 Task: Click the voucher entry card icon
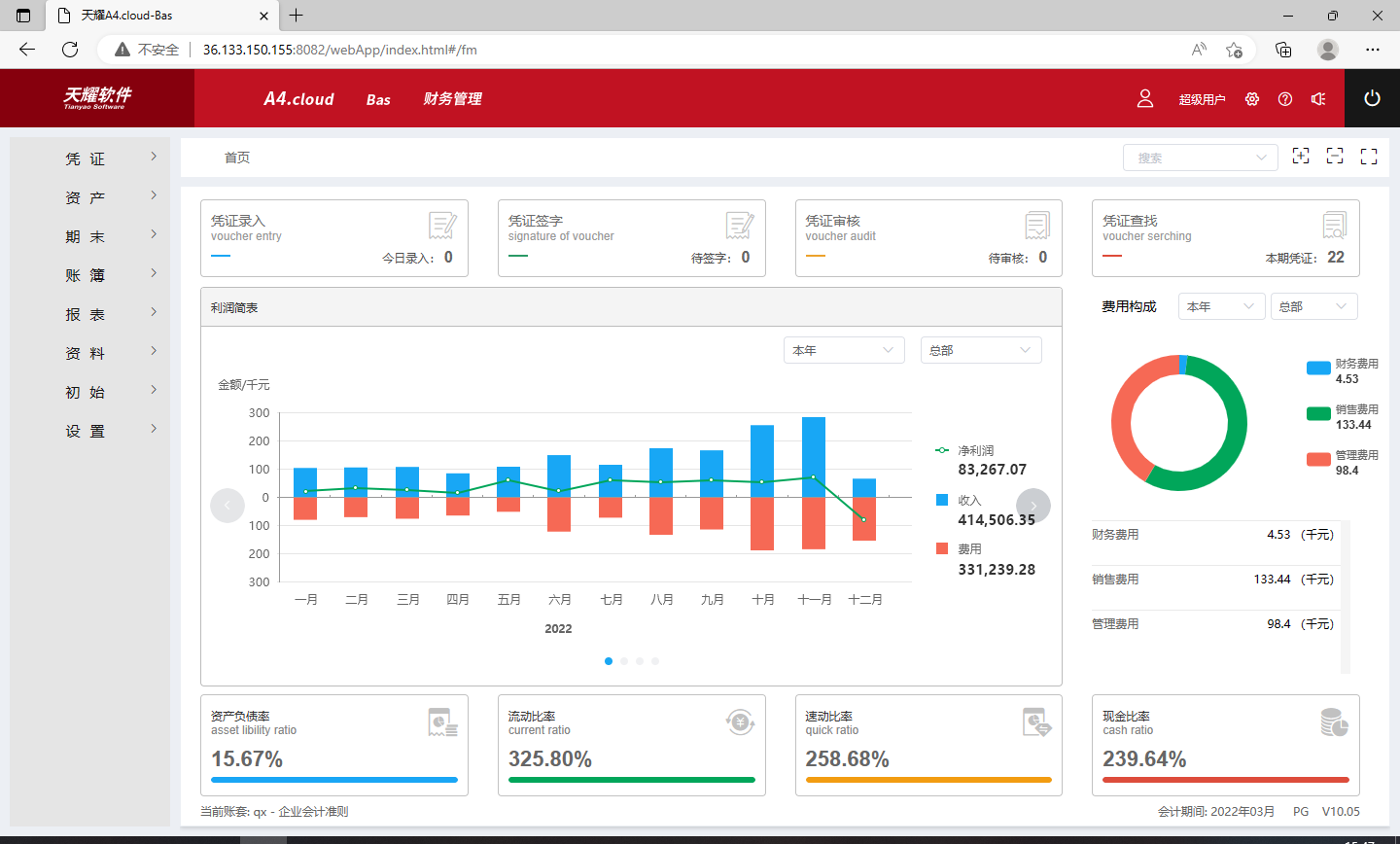(x=442, y=226)
